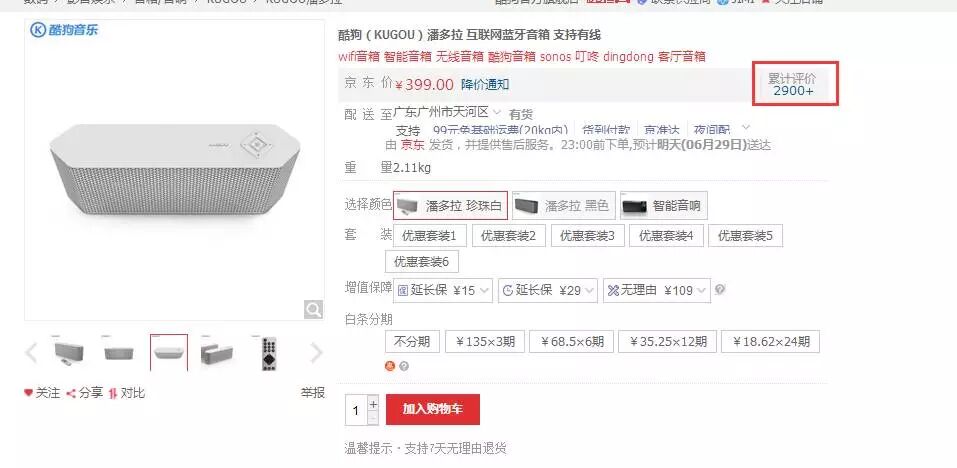
Task: Select the 潘多拉 黑色 color option
Action: coord(563,206)
